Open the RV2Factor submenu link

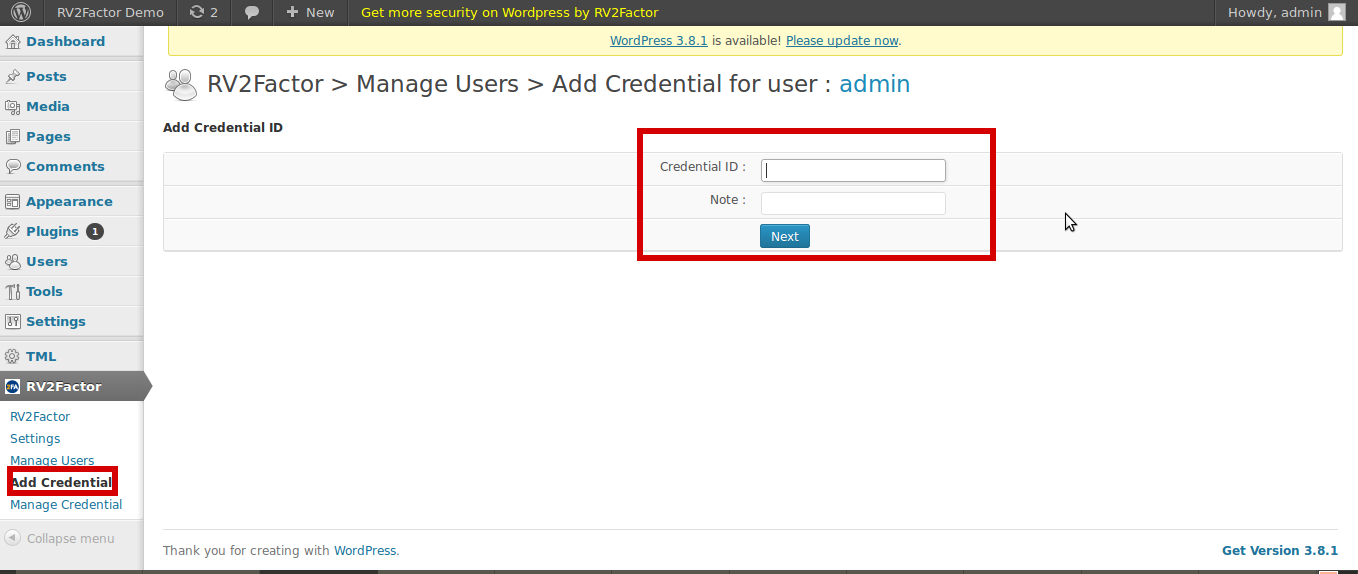40,417
